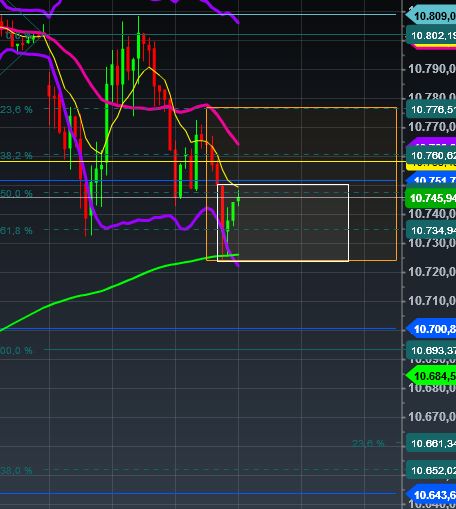The width and height of the screenshot is (456, 509).
Task: Click the 10.770,0 axis value
Action: tap(432, 127)
